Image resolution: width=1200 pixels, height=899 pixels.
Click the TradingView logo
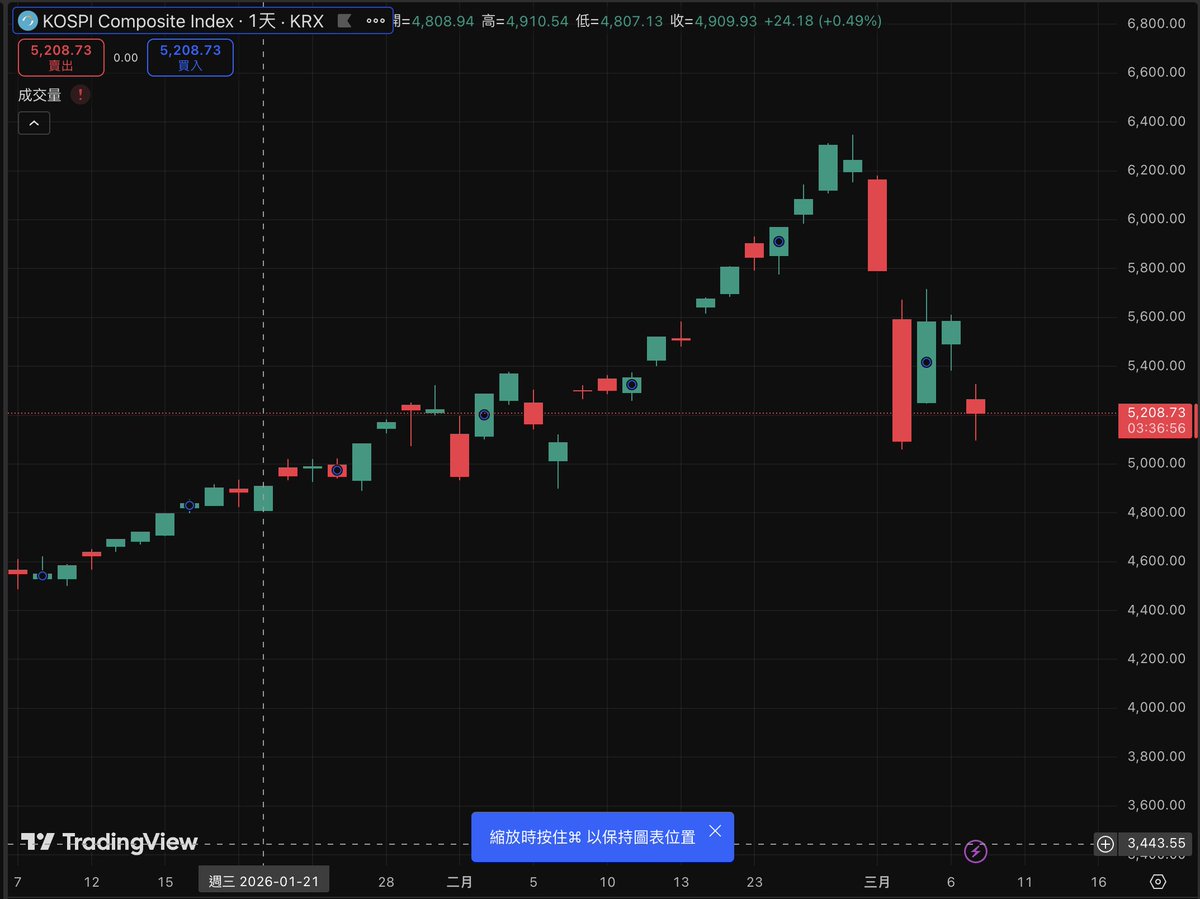click(x=110, y=842)
